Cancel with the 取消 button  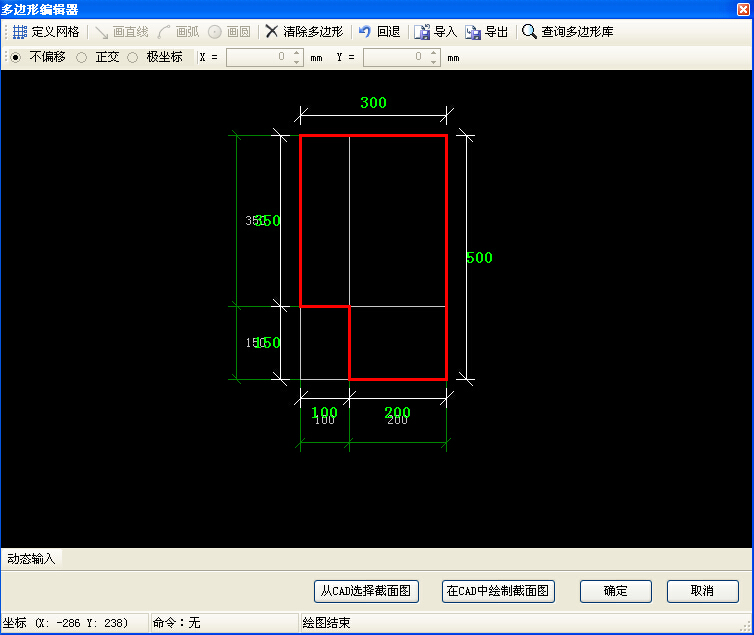703,591
